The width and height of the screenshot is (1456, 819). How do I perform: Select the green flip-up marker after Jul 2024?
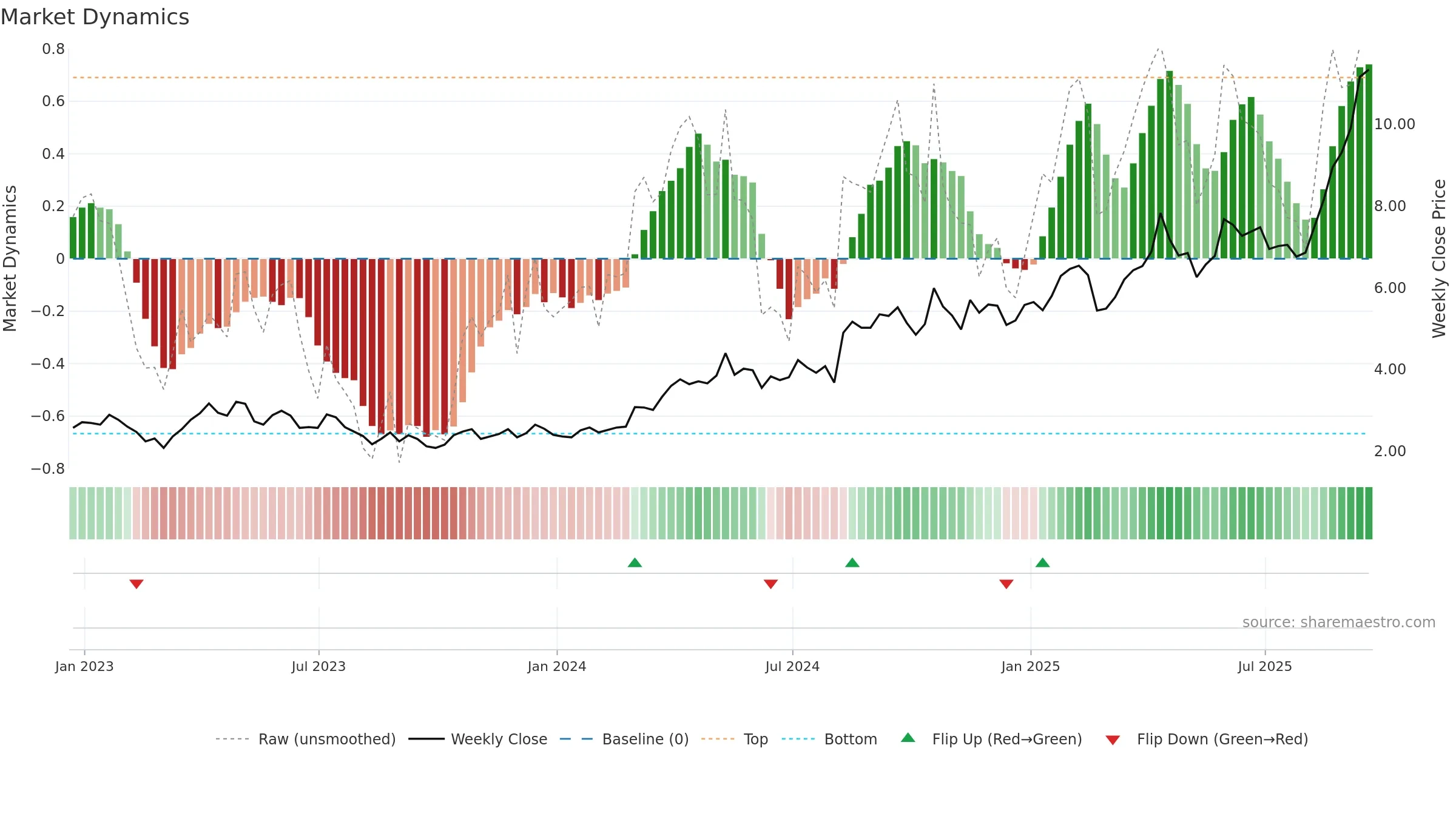(x=852, y=562)
